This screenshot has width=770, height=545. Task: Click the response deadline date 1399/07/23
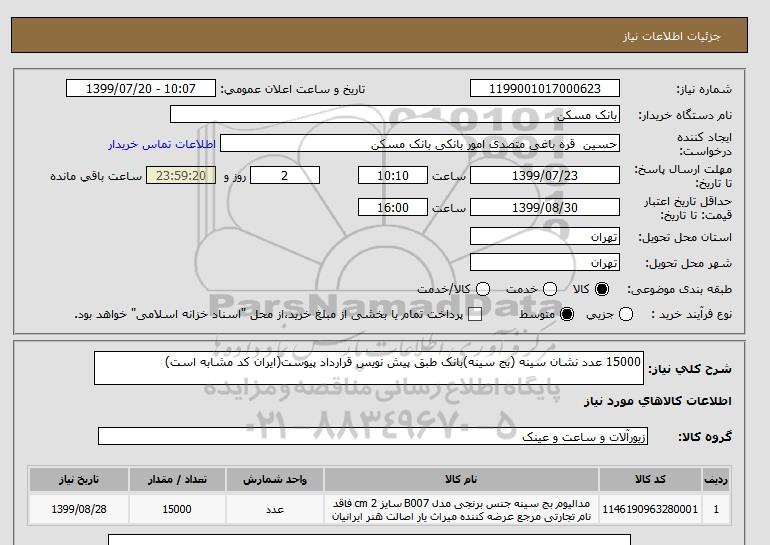point(545,175)
